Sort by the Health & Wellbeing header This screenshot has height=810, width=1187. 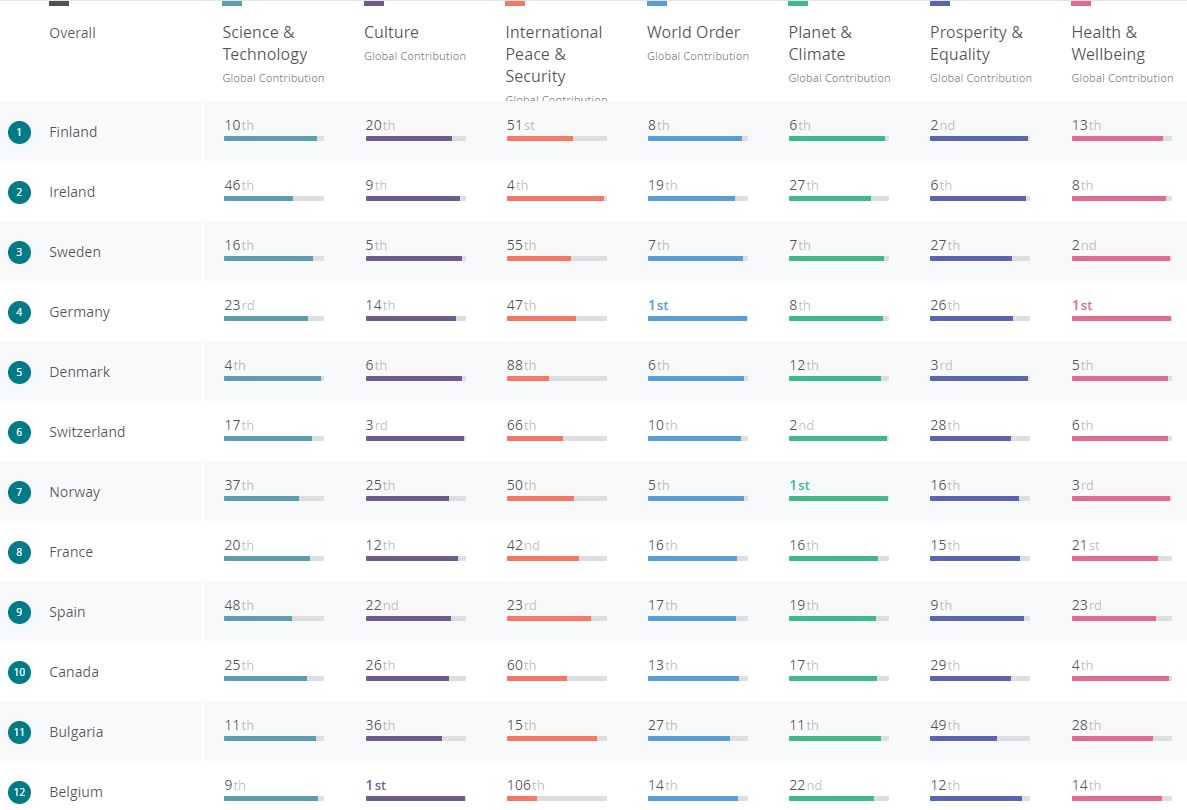1108,44
